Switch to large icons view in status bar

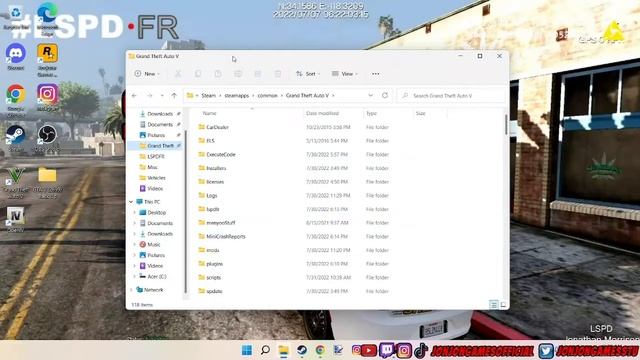click(x=503, y=304)
